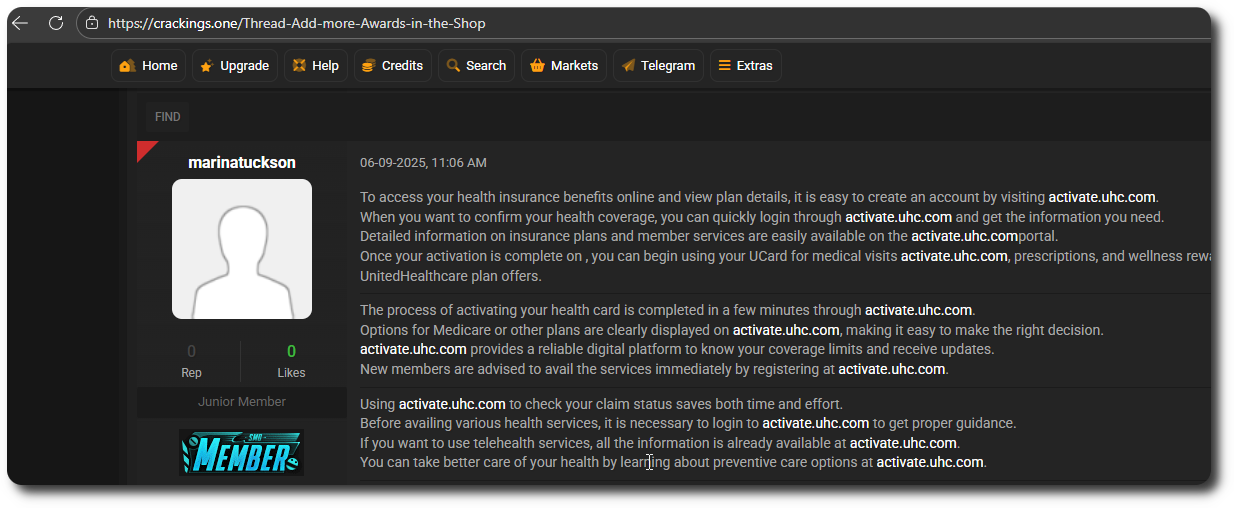Viewport: 1234px width, 508px height.
Task: Click the green Likes count
Action: (x=292, y=351)
